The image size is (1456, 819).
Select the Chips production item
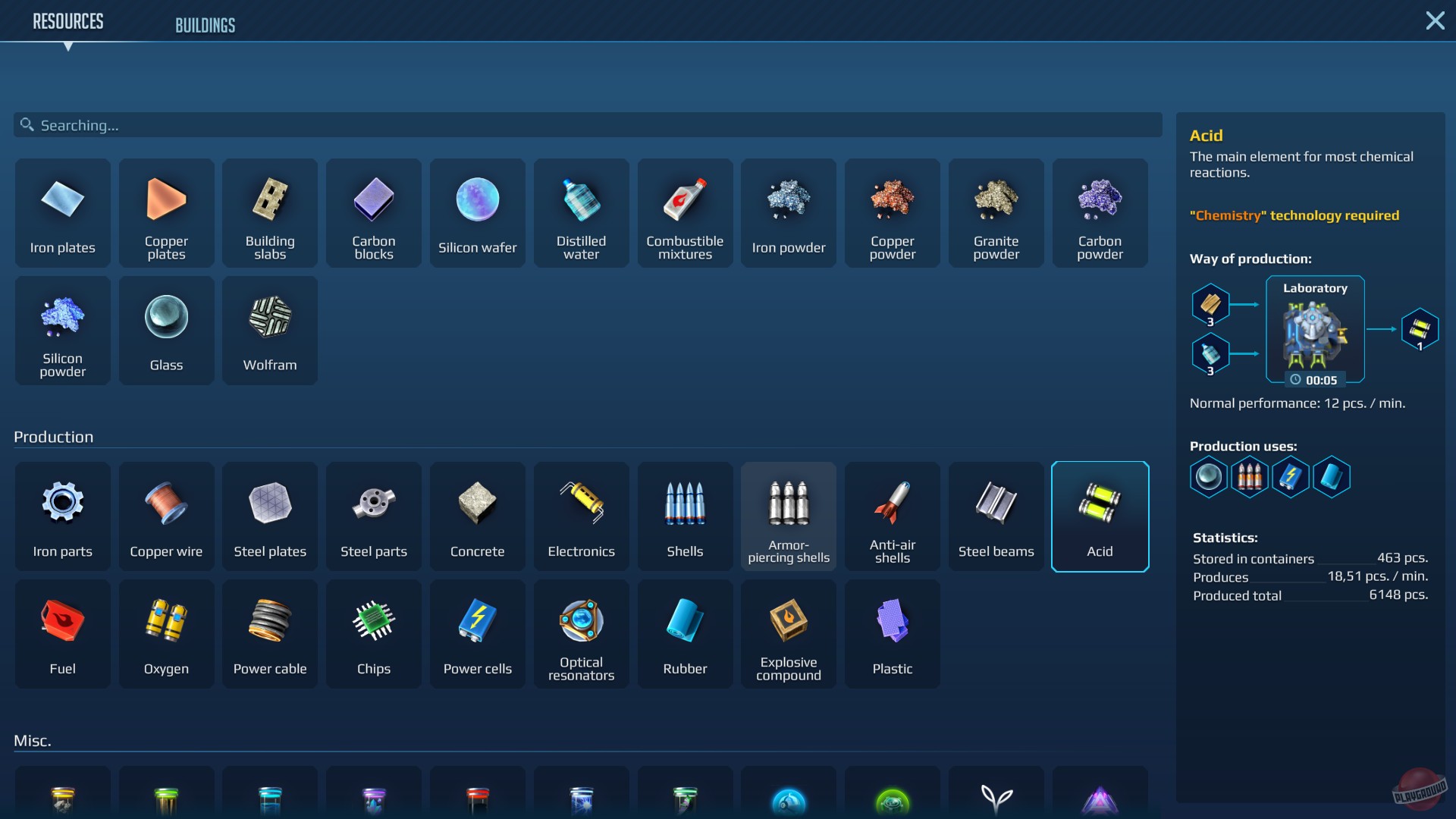(x=373, y=634)
